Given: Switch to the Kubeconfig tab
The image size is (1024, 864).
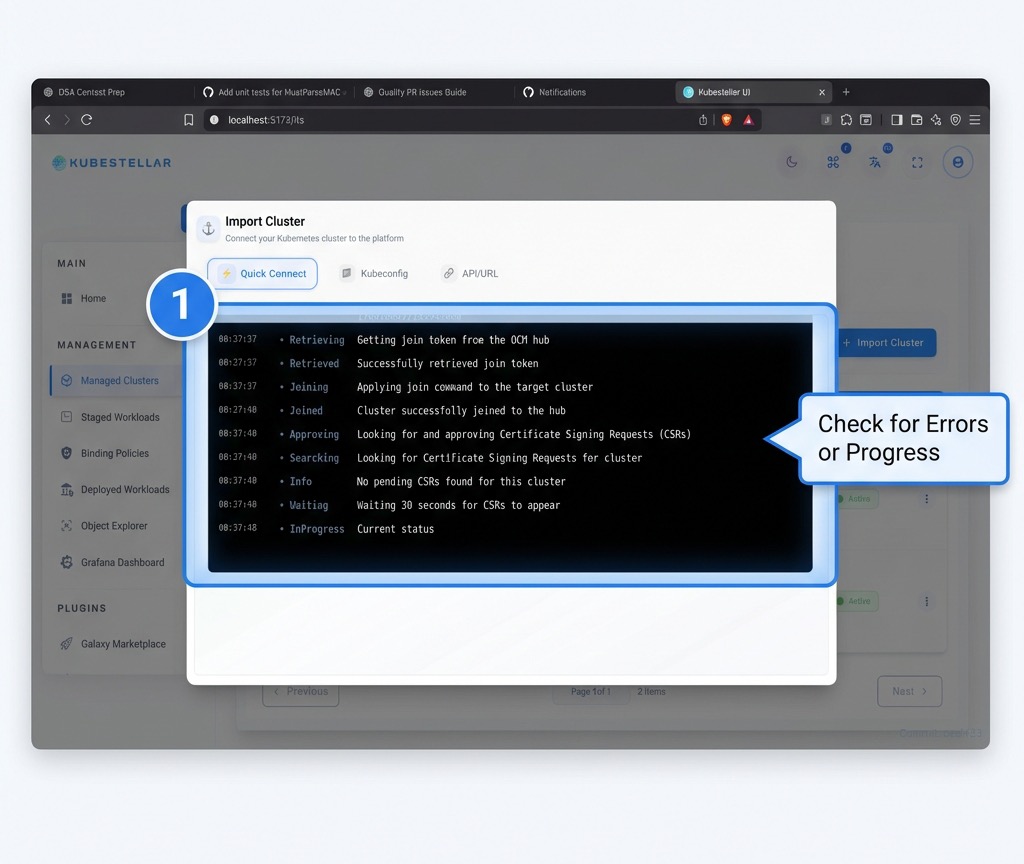Looking at the screenshot, I should pos(374,272).
